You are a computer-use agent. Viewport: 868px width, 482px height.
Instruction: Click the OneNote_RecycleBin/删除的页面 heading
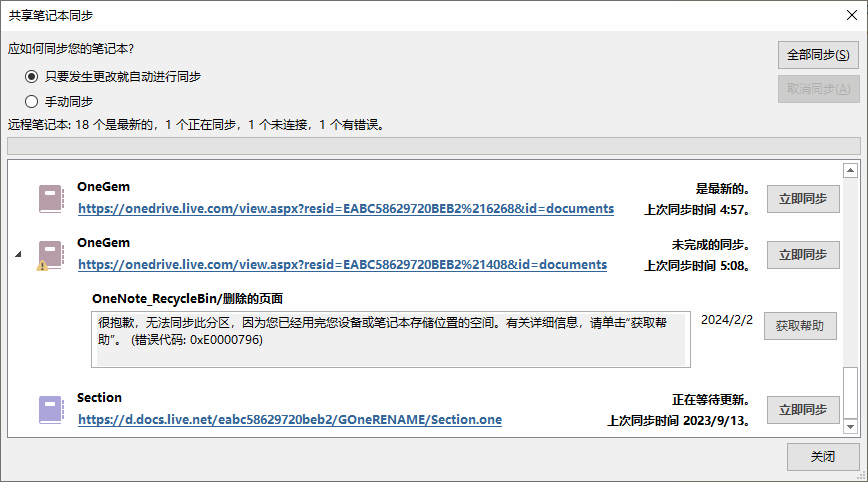188,299
